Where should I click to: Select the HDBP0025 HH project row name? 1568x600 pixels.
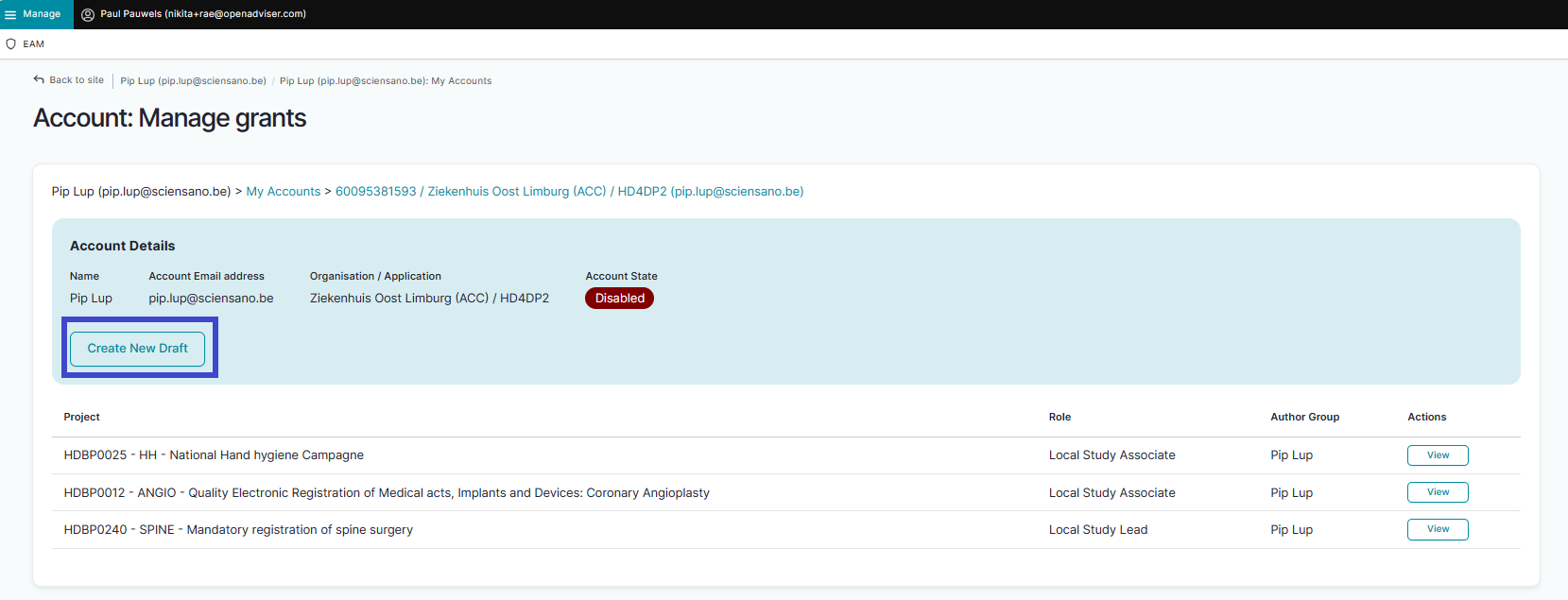coord(214,455)
